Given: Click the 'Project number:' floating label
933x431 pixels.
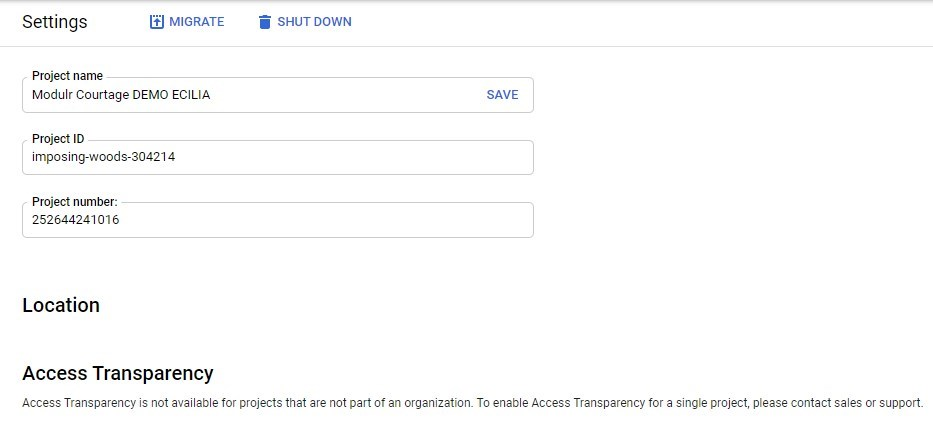Looking at the screenshot, I should (75, 202).
